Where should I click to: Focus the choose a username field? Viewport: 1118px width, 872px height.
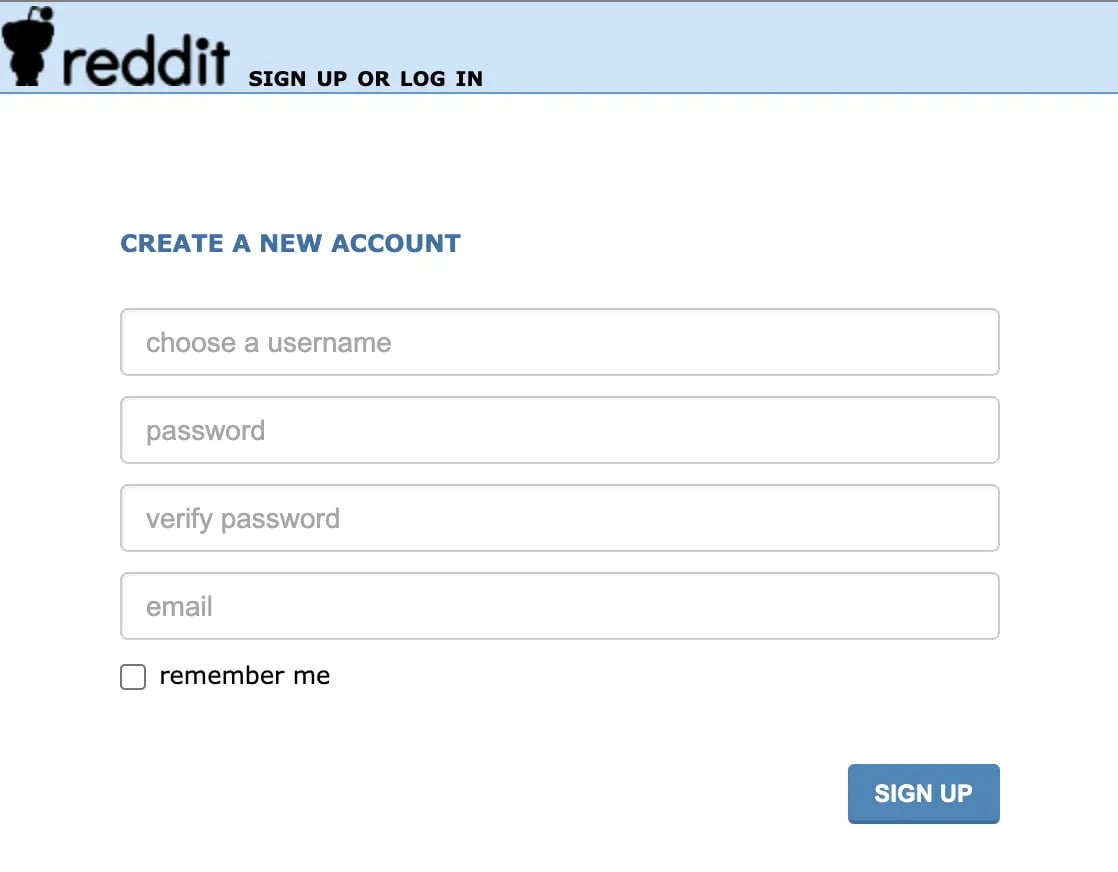click(x=559, y=342)
